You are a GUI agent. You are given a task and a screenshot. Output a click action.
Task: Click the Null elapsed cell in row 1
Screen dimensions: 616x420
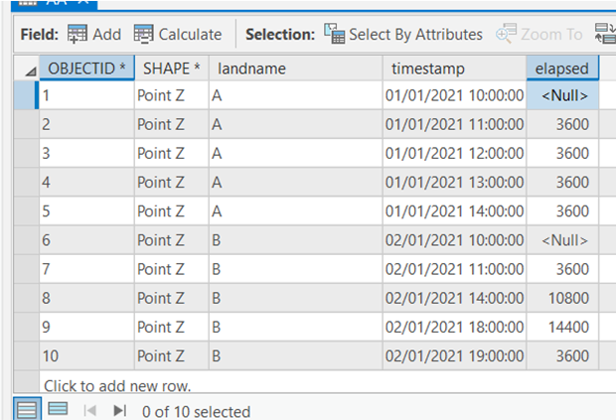click(x=565, y=96)
